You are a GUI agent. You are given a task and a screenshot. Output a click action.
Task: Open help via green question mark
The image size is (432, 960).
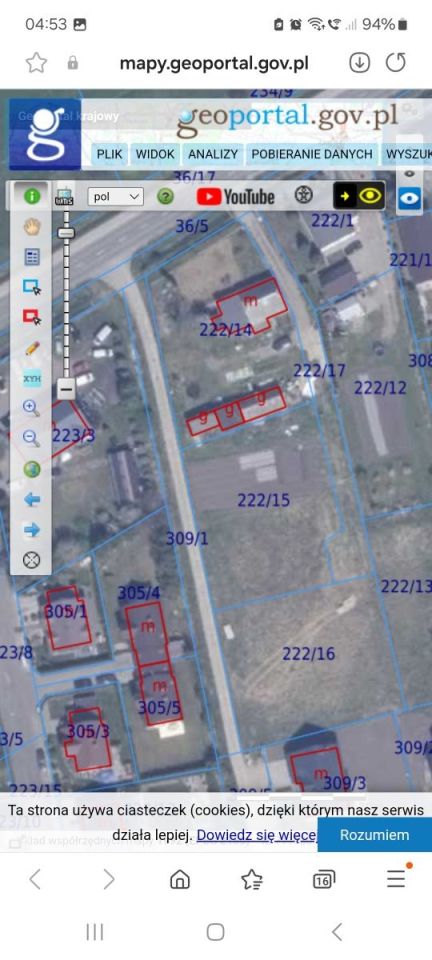point(165,197)
